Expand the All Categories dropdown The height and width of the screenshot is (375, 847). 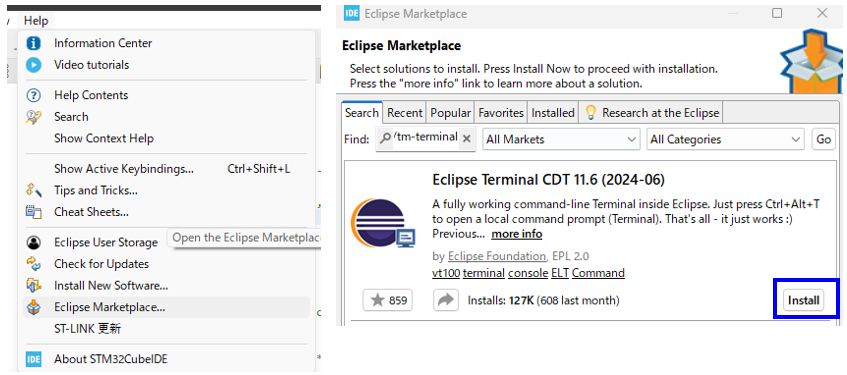click(x=725, y=139)
